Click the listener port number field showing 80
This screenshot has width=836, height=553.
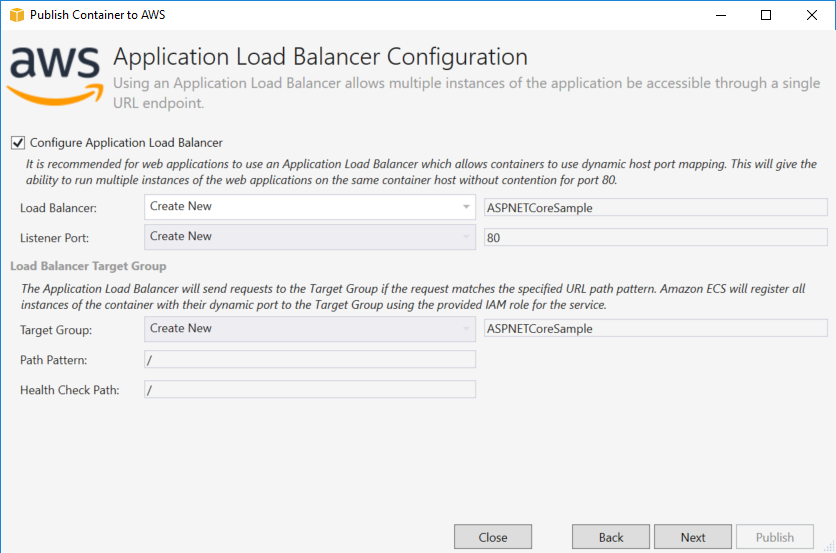click(x=654, y=237)
